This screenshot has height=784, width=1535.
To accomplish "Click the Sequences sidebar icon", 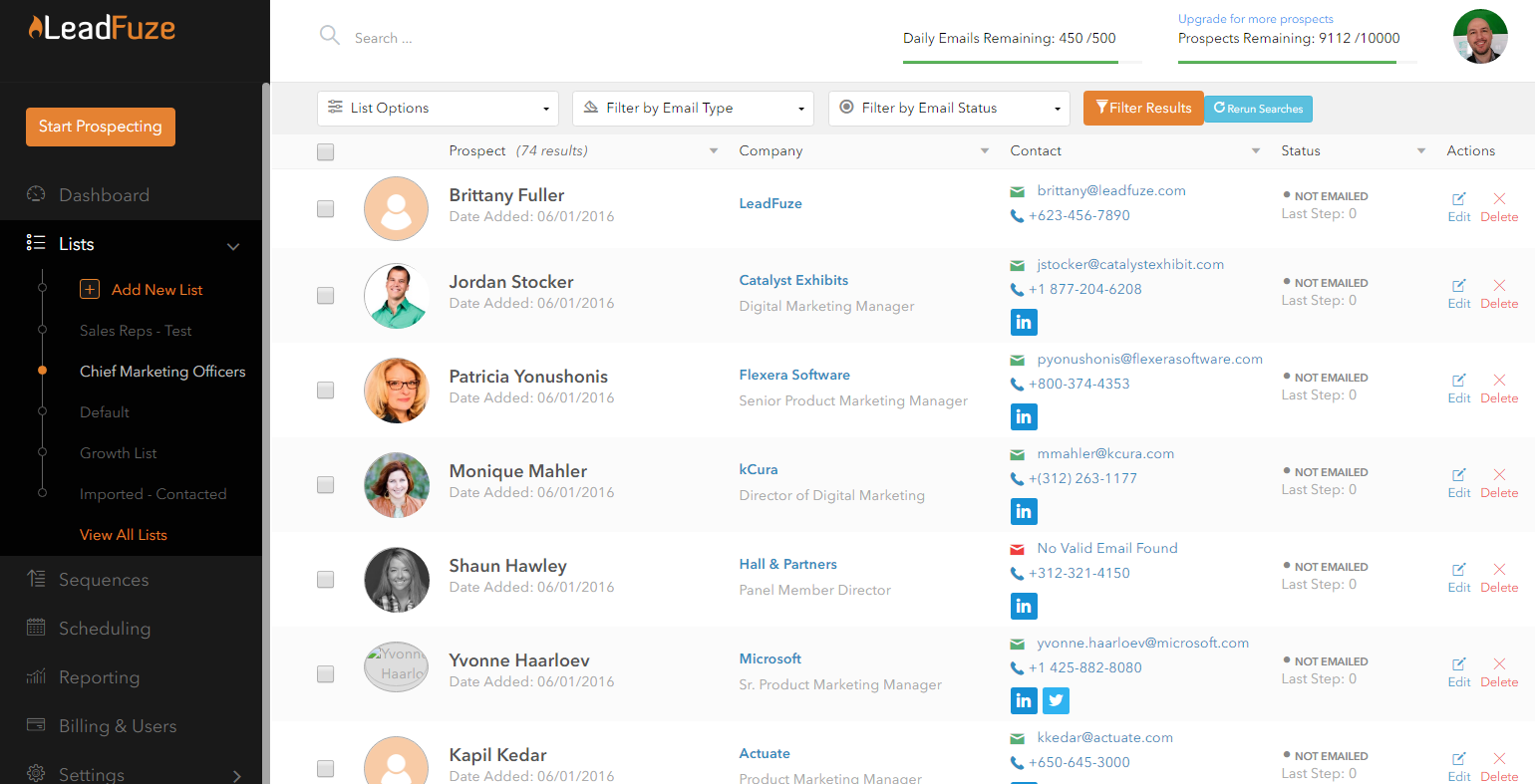I will pyautogui.click(x=36, y=579).
